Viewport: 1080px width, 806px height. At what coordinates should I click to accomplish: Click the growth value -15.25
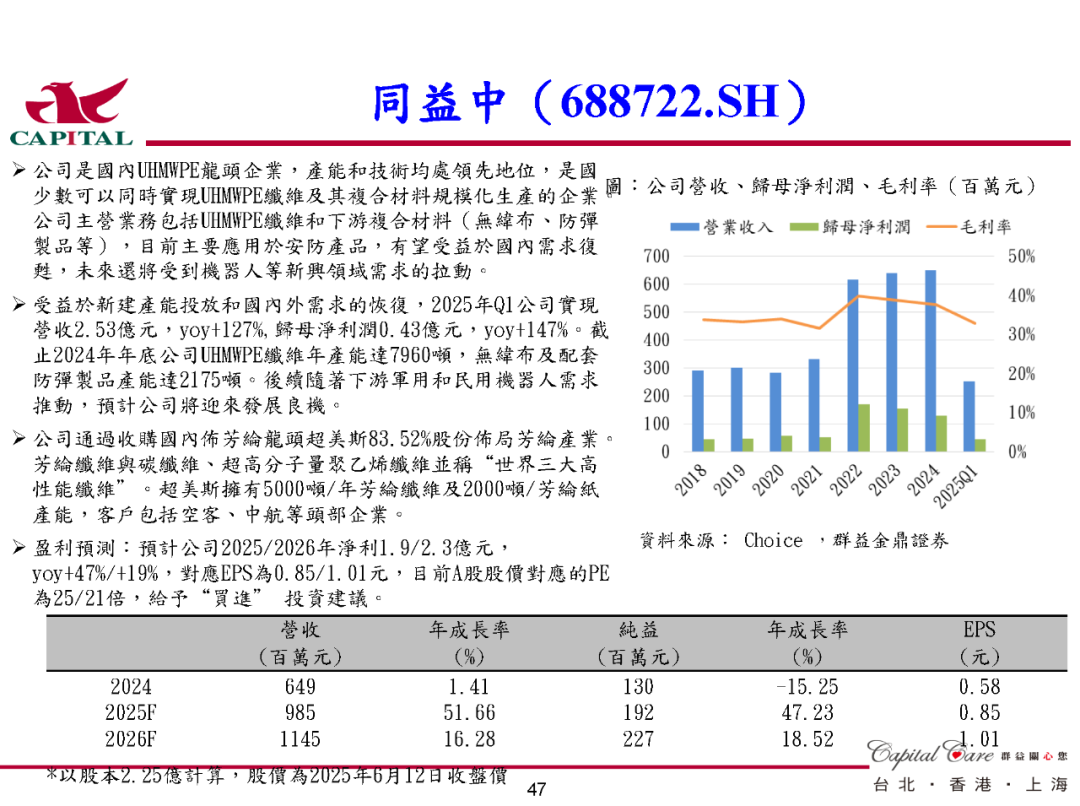point(807,687)
